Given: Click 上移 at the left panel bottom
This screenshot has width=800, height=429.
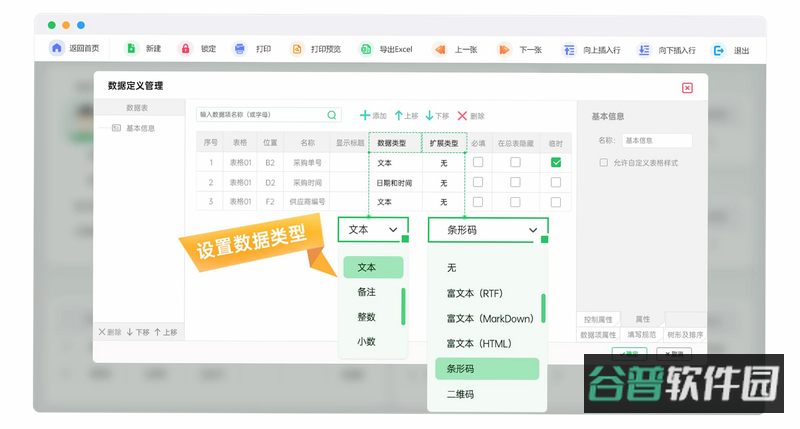Looking at the screenshot, I should (165, 332).
